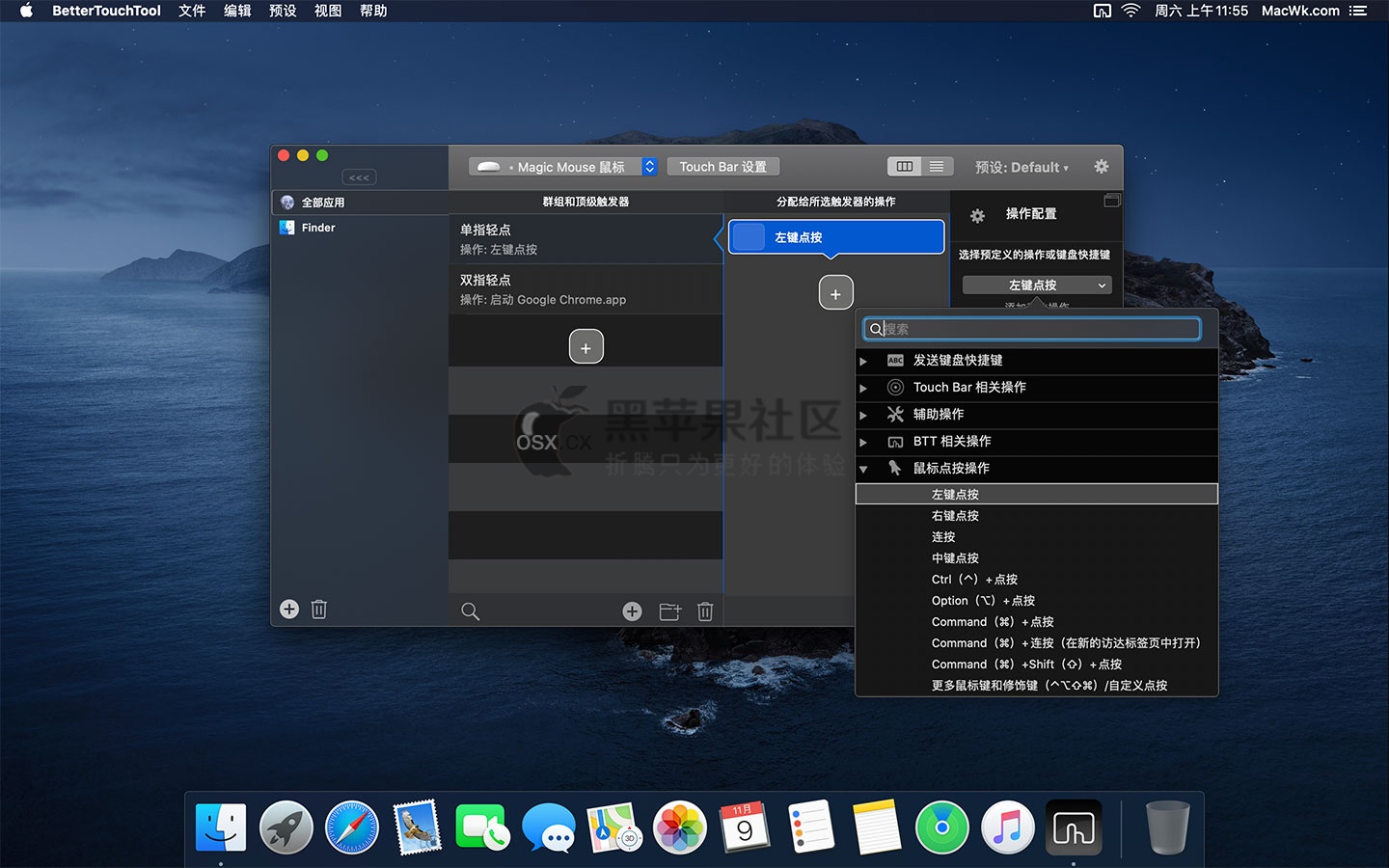The height and width of the screenshot is (868, 1389).
Task: Select the 单指轻点 trigger row
Action: coord(586,239)
